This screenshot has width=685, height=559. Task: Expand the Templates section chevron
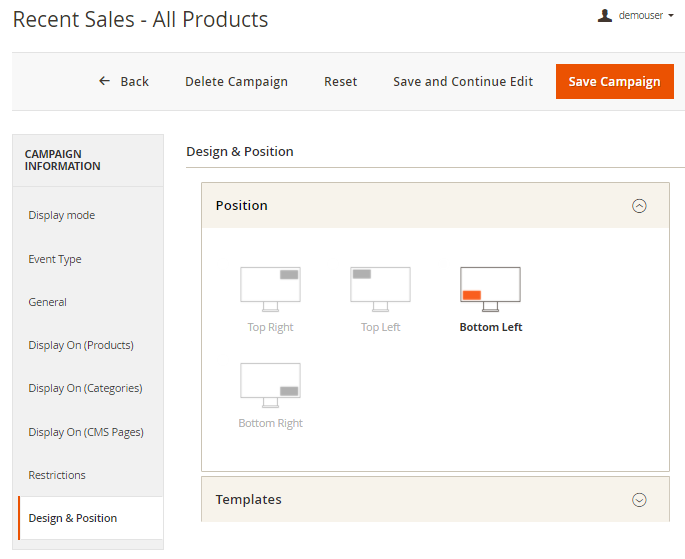click(x=639, y=500)
